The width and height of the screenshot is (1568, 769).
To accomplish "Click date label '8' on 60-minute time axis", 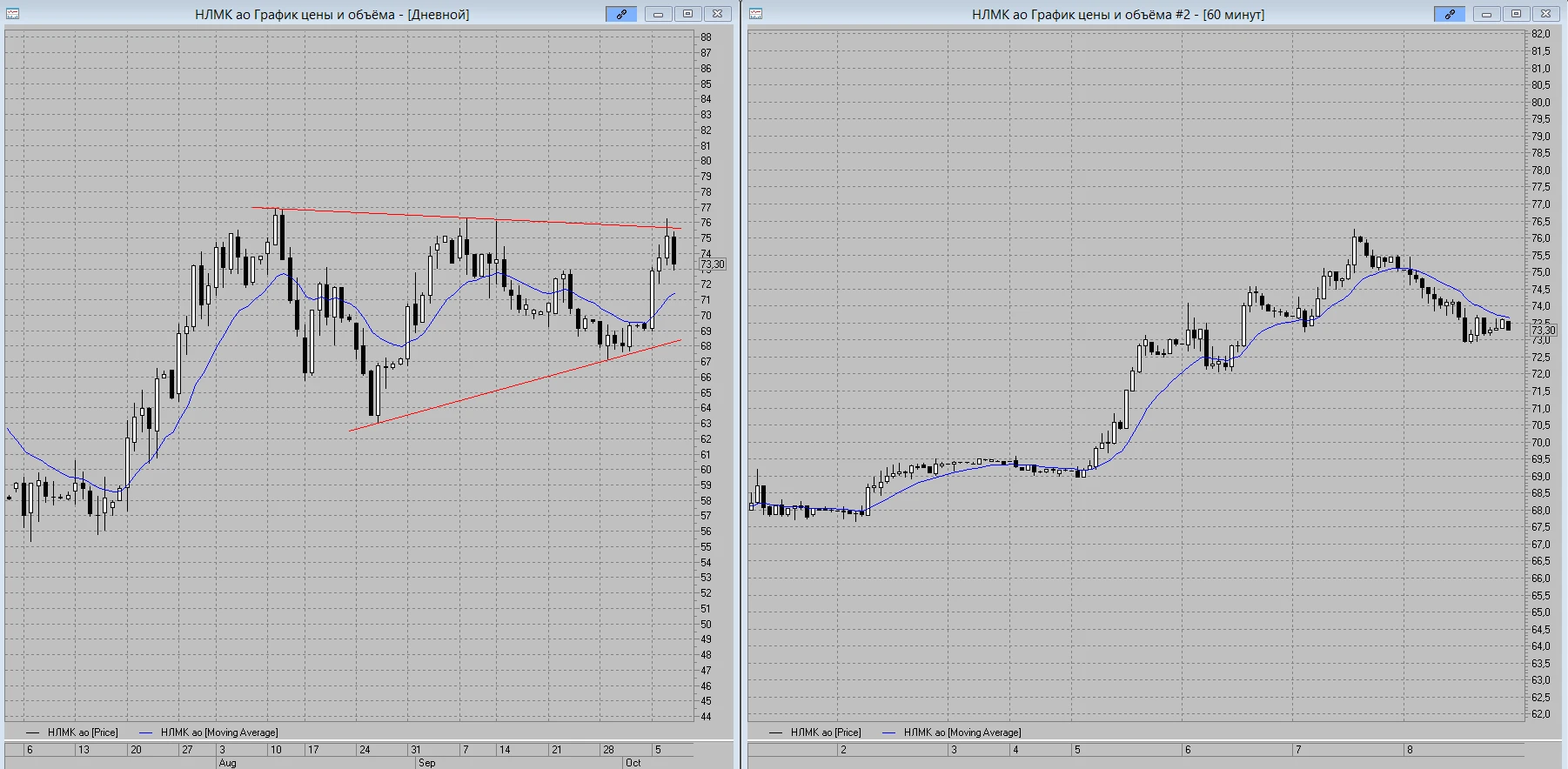I will click(1410, 750).
